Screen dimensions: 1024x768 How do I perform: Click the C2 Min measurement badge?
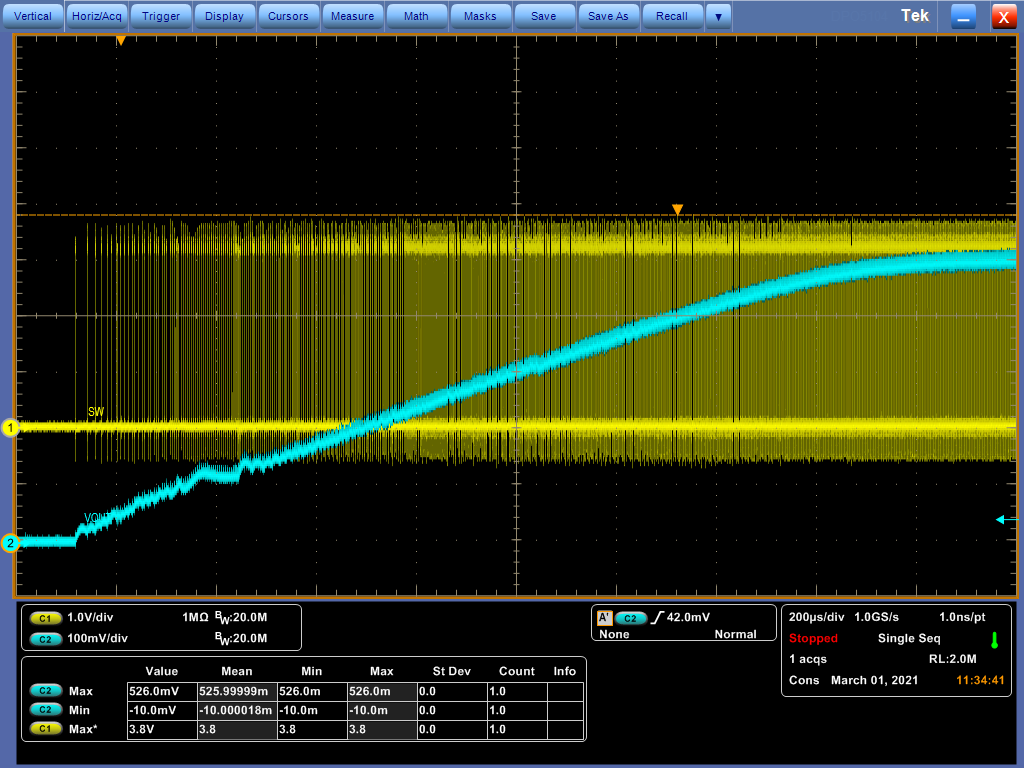(45, 710)
